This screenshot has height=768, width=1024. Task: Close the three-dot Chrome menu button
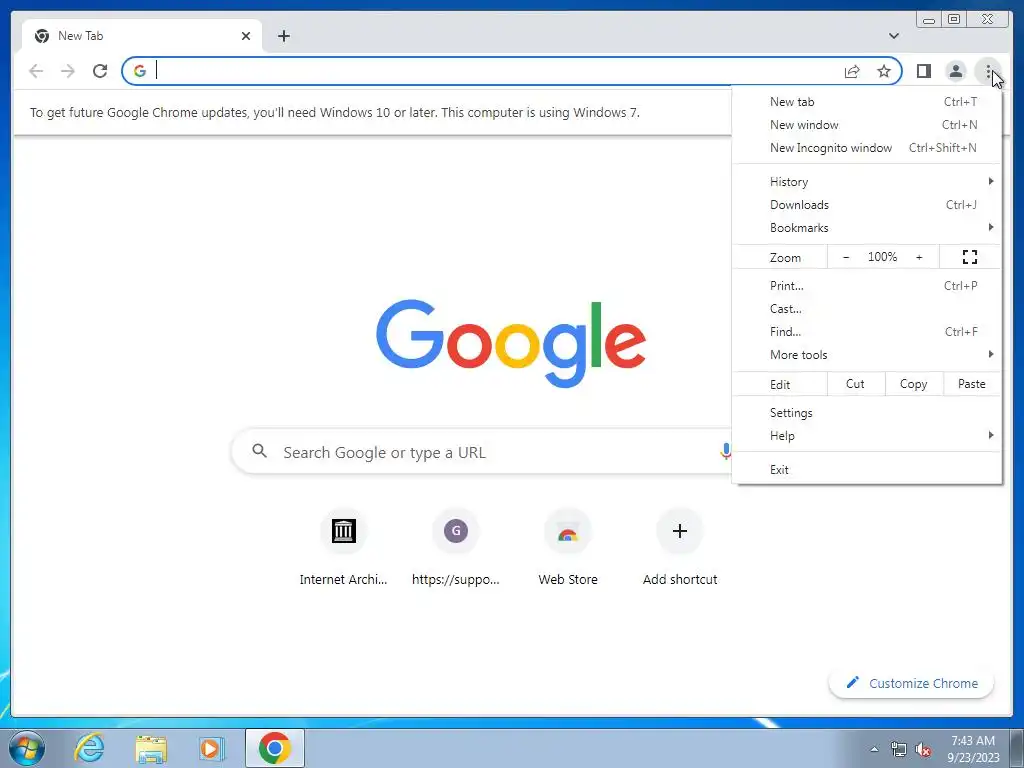[x=988, y=71]
